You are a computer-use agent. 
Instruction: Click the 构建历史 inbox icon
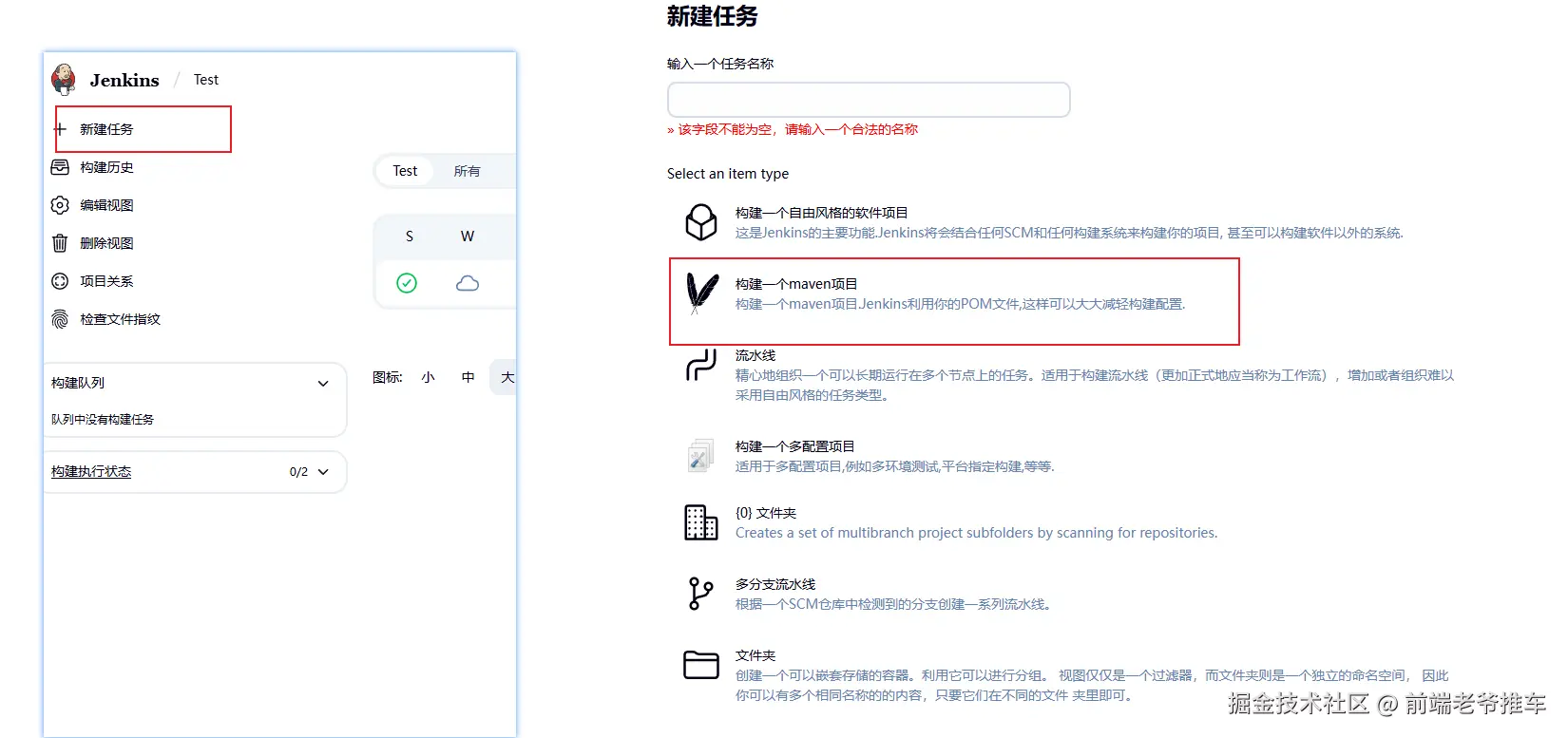tap(60, 167)
